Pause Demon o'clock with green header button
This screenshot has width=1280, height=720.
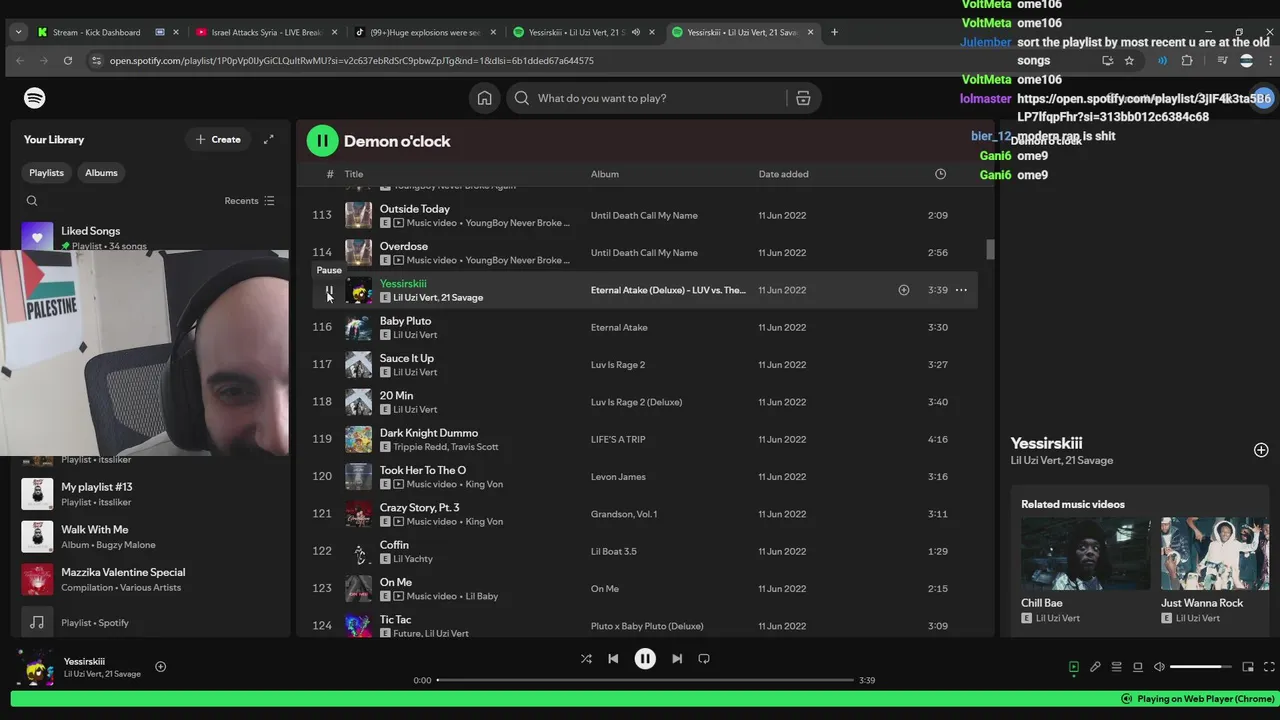click(322, 141)
